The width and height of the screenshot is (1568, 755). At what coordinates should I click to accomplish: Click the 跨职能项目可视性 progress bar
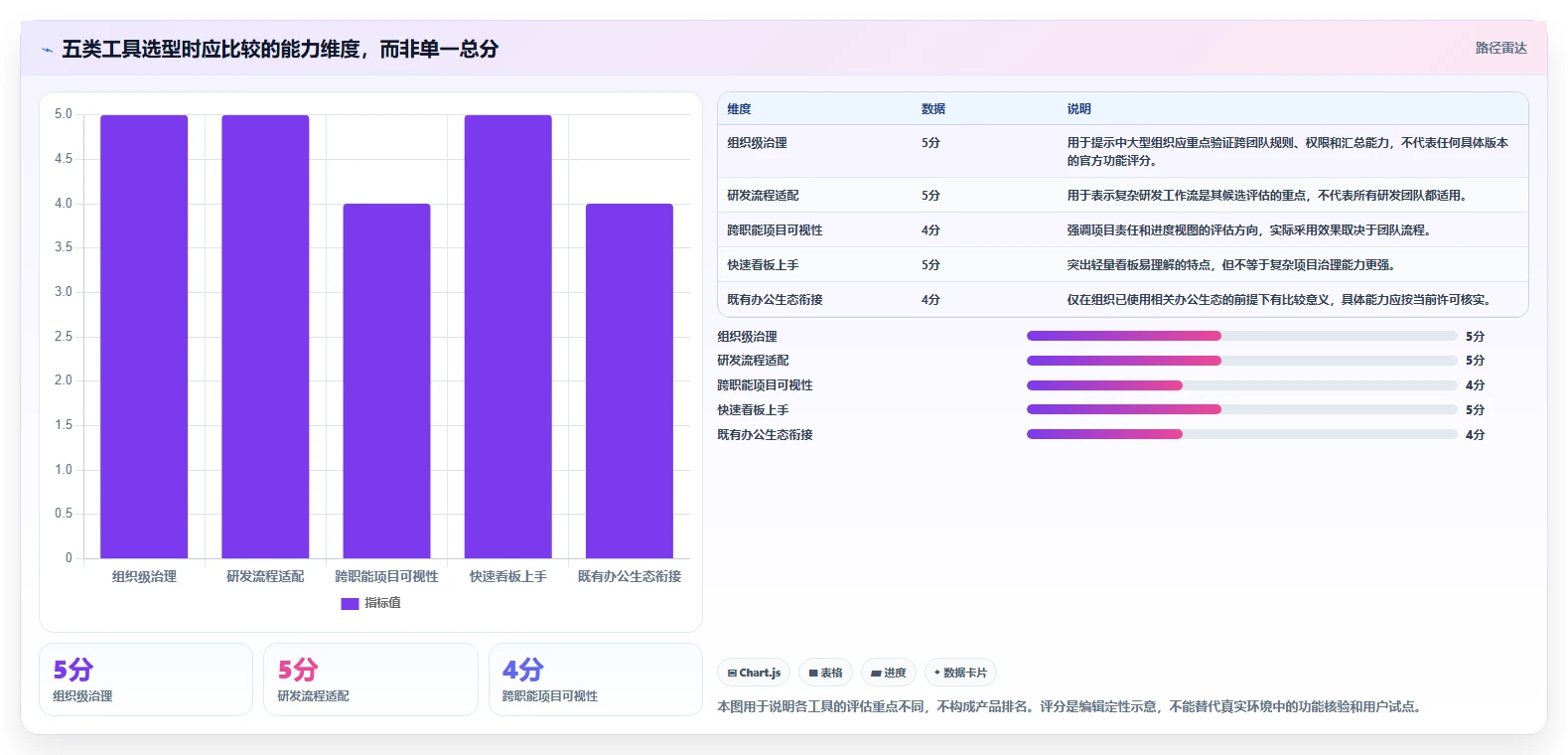1242,385
